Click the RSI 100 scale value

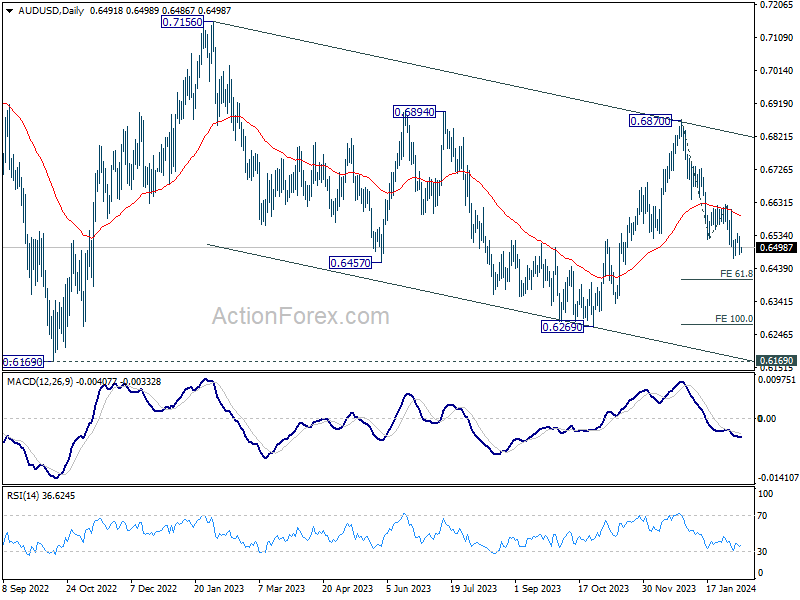tap(765, 493)
